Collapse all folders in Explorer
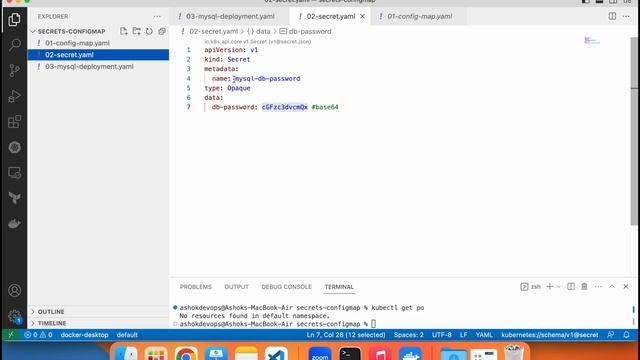 [x=162, y=31]
